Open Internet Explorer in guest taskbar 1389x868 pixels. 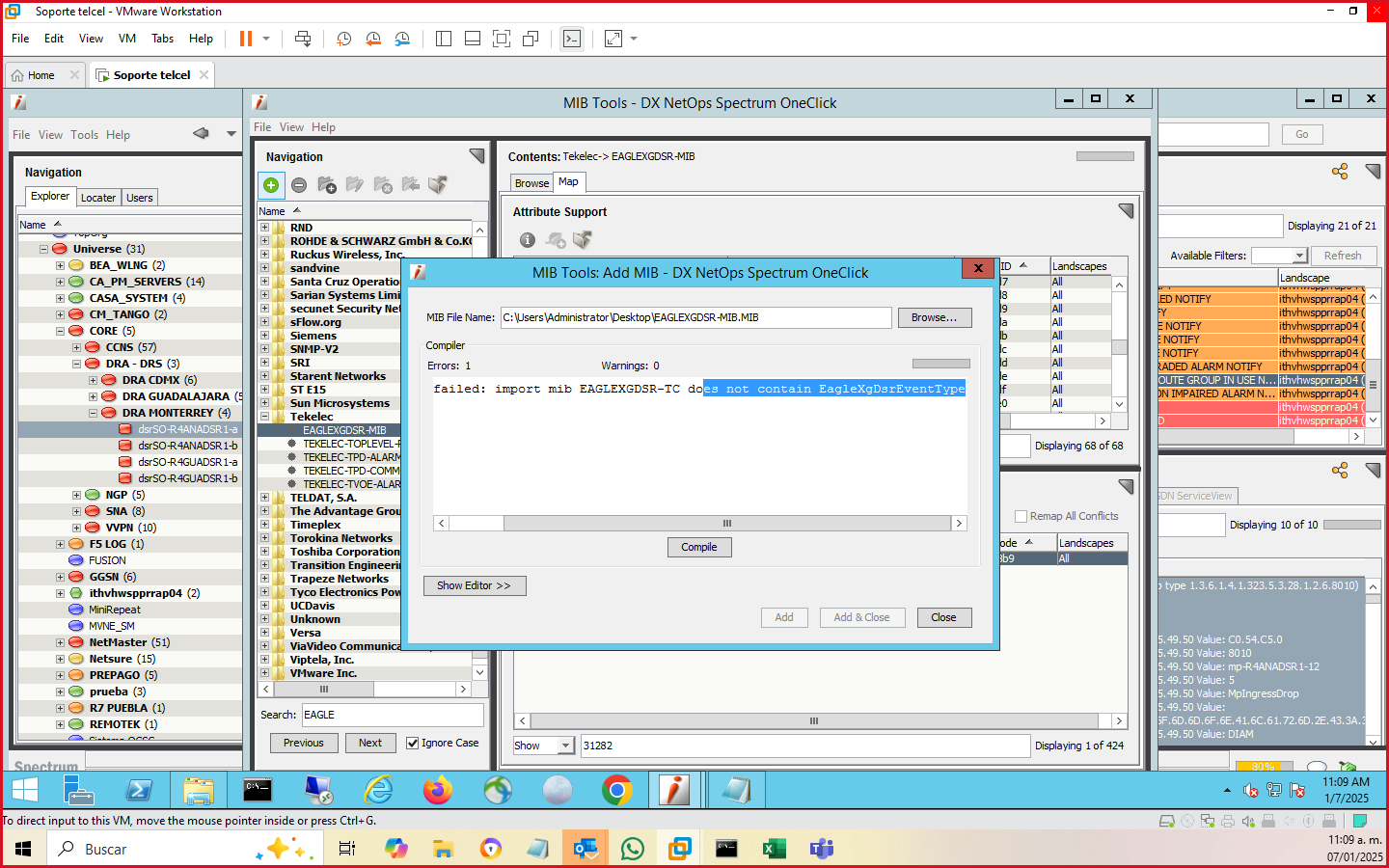click(378, 790)
